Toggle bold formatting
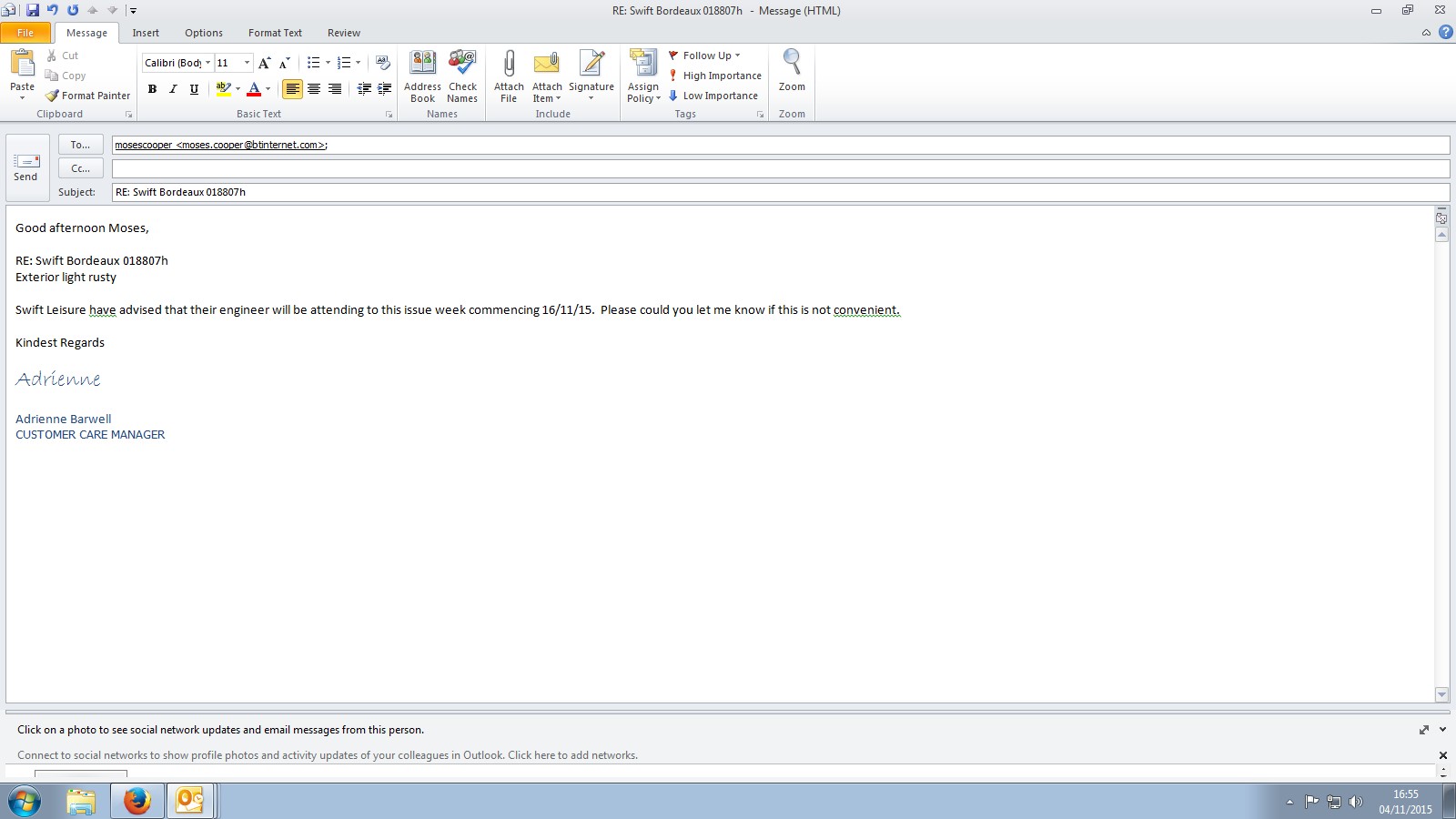Screen dimensions: 1456x819 [152, 88]
